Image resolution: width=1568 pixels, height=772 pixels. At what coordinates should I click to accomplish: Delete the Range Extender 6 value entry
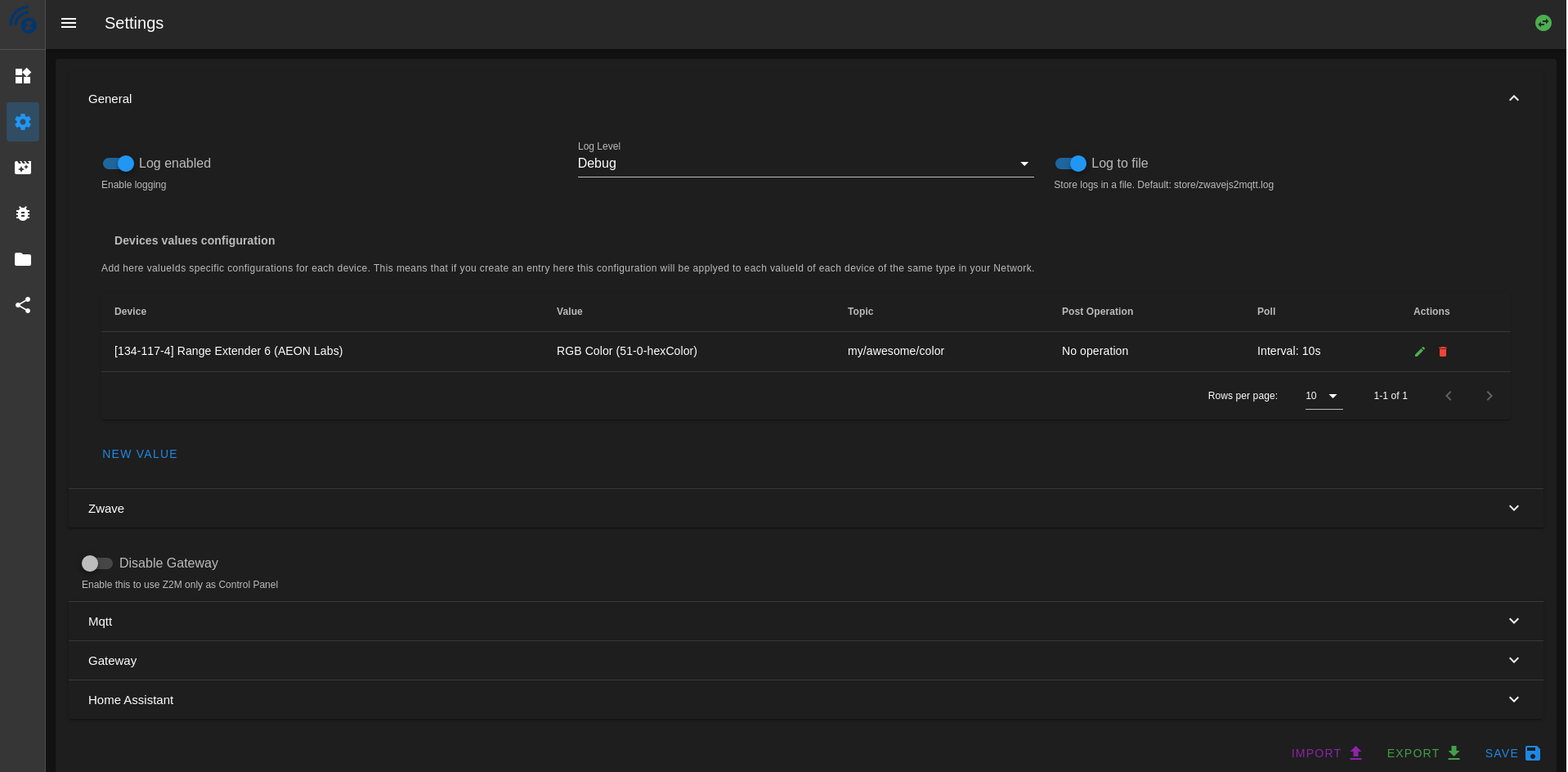click(1443, 352)
